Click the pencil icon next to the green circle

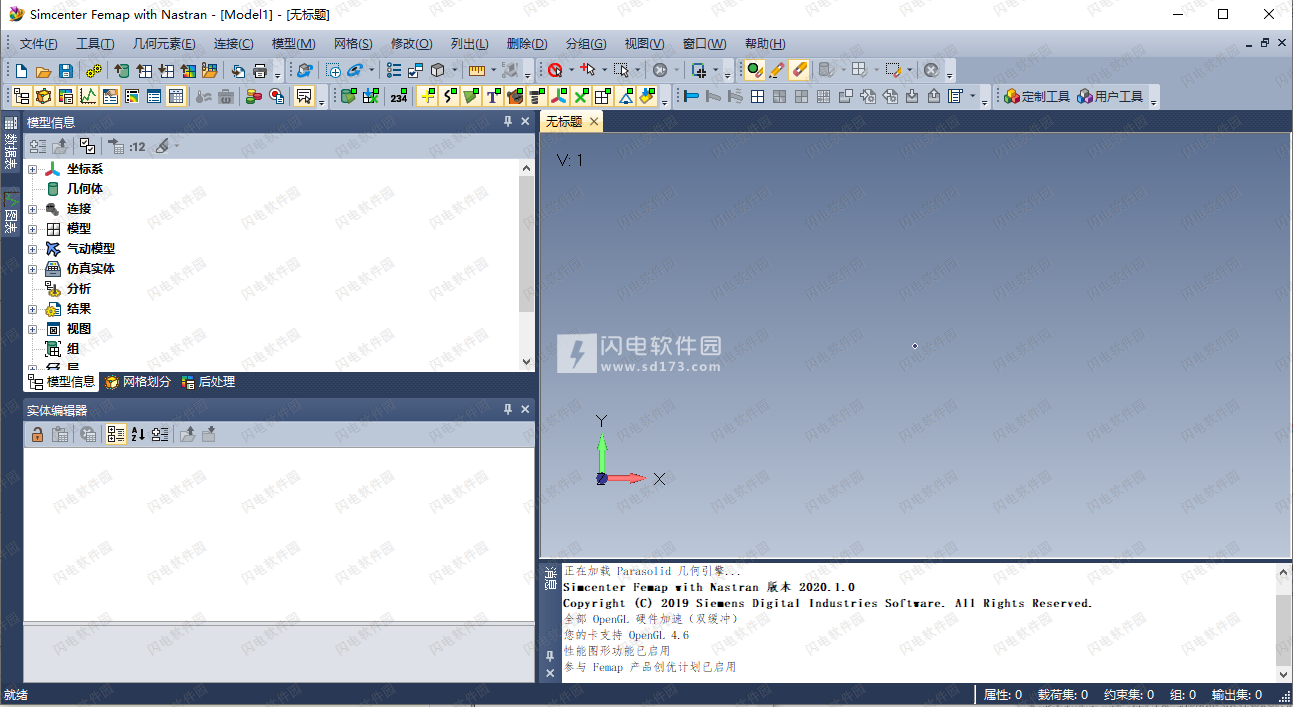click(777, 71)
